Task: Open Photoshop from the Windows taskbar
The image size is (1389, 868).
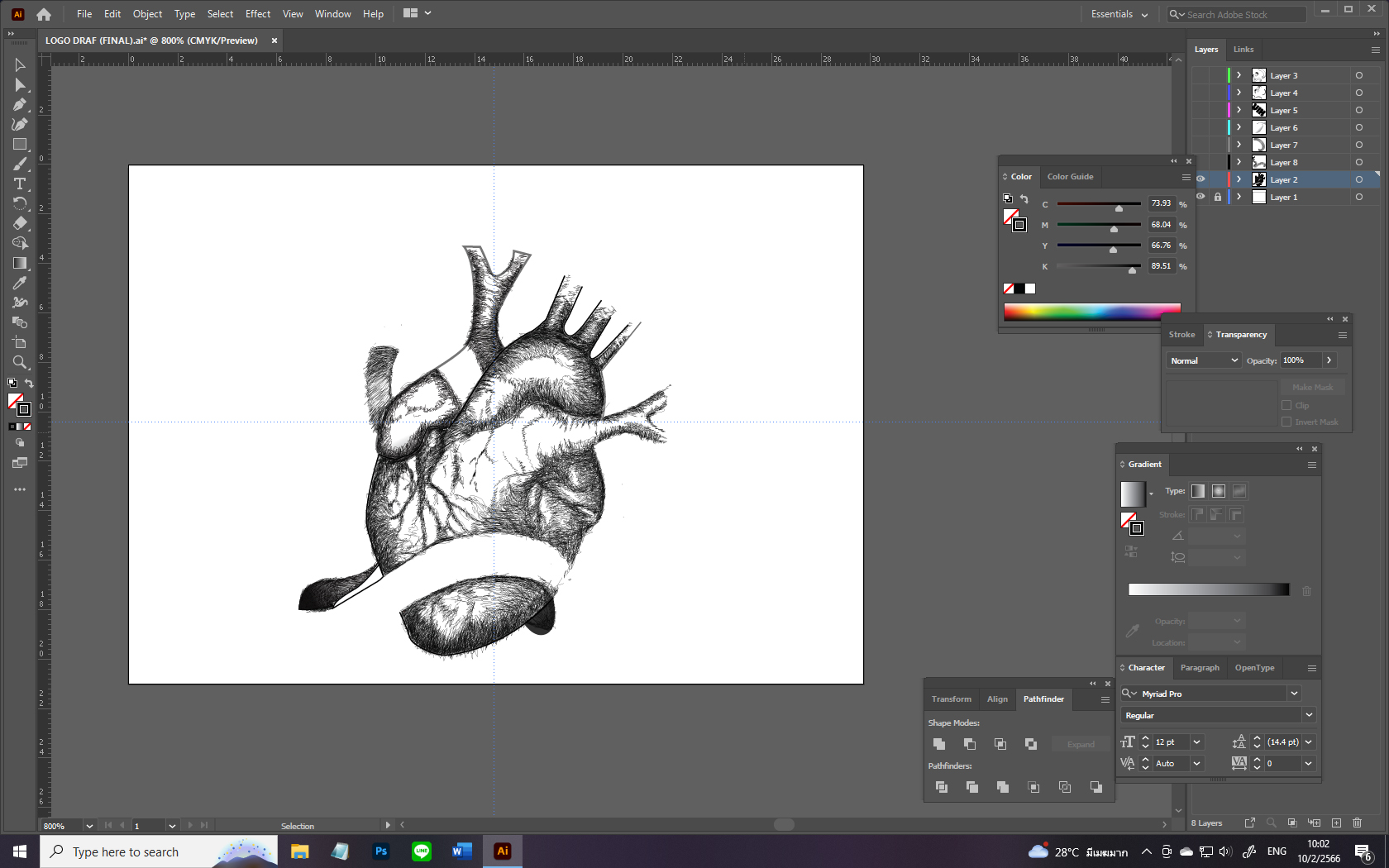Action: pos(380,851)
